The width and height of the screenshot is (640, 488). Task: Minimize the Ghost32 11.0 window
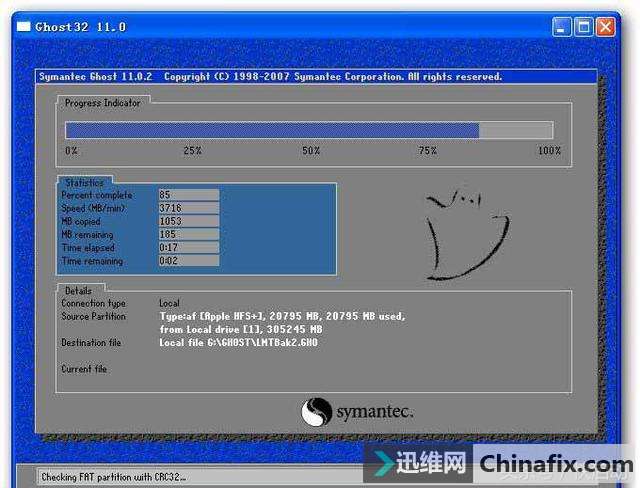562,27
